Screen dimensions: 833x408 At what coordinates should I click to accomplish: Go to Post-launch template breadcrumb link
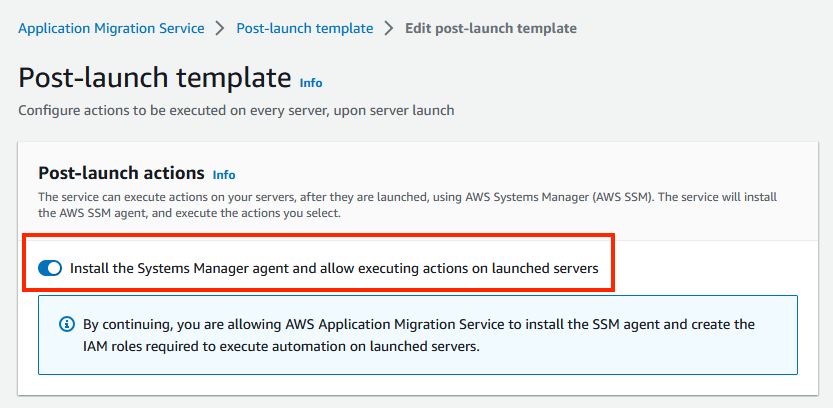(x=304, y=28)
